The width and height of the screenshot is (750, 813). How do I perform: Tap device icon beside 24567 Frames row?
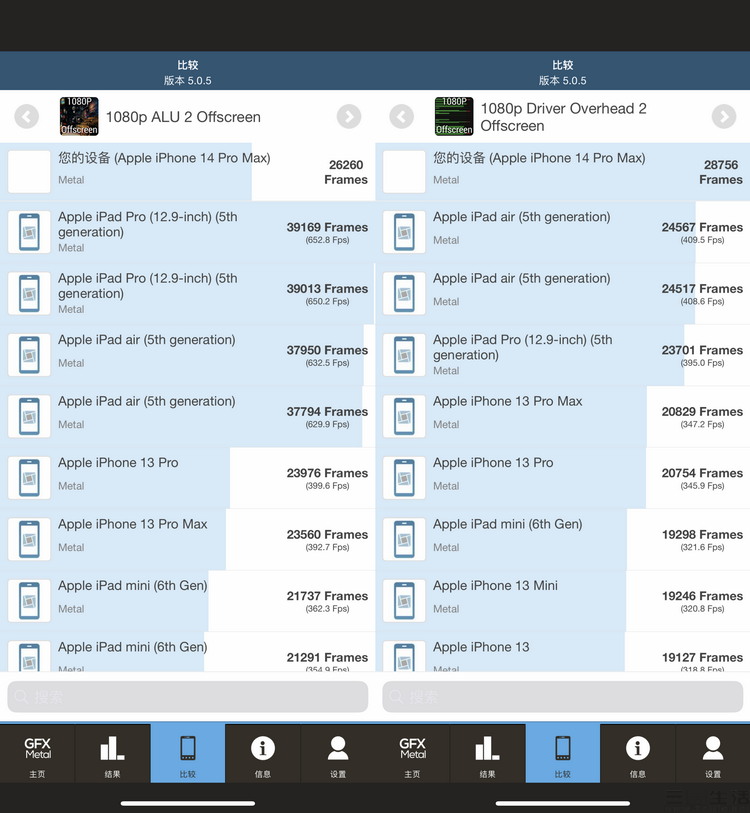[404, 232]
